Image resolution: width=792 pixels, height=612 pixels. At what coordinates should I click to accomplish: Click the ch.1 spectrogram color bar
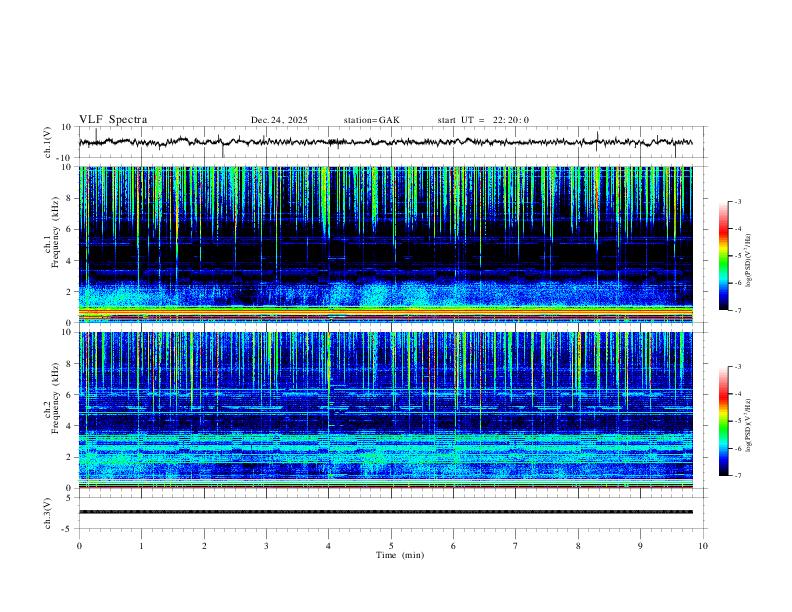[723, 256]
